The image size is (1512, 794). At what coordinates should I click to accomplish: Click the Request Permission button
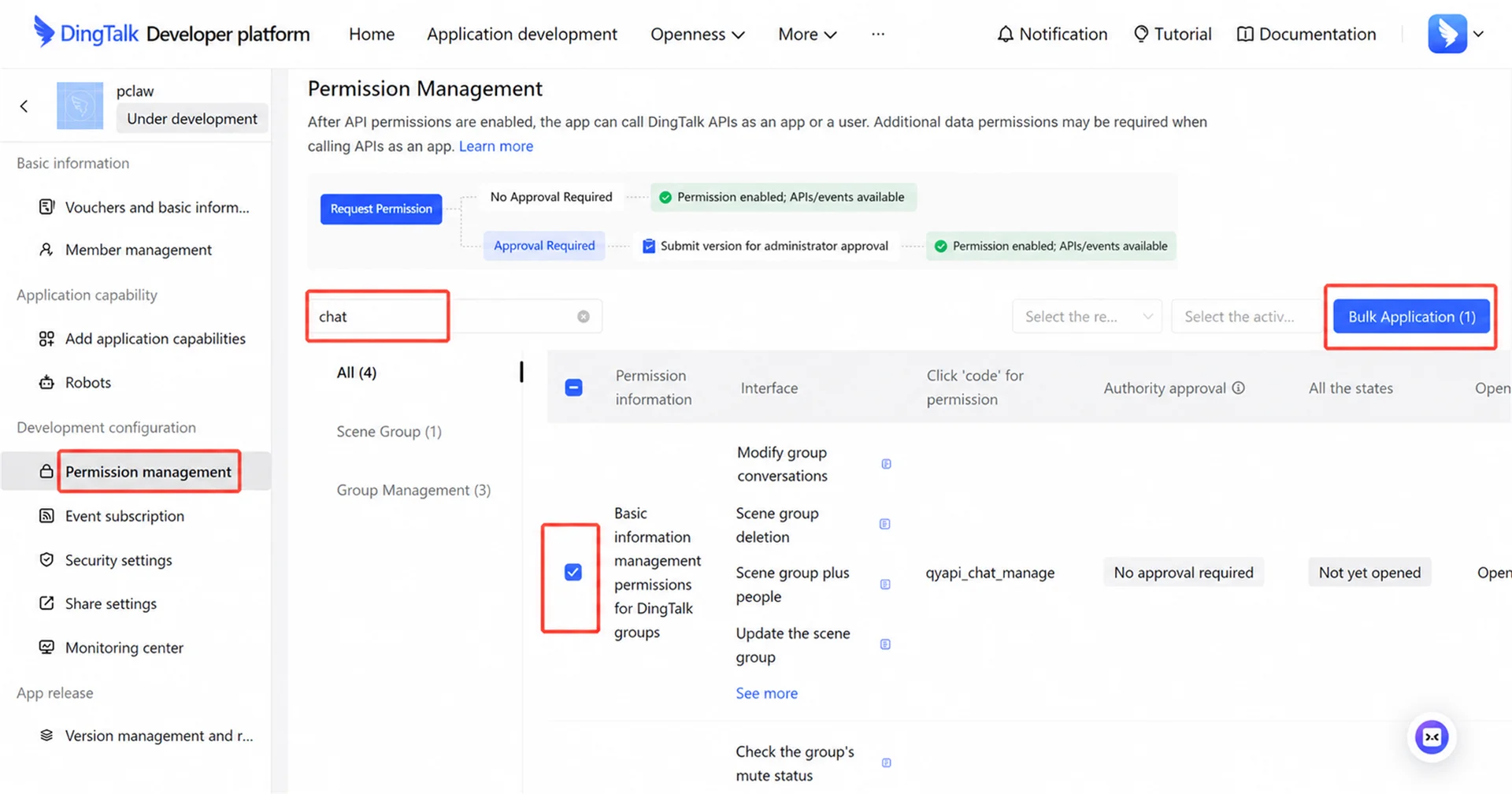381,209
